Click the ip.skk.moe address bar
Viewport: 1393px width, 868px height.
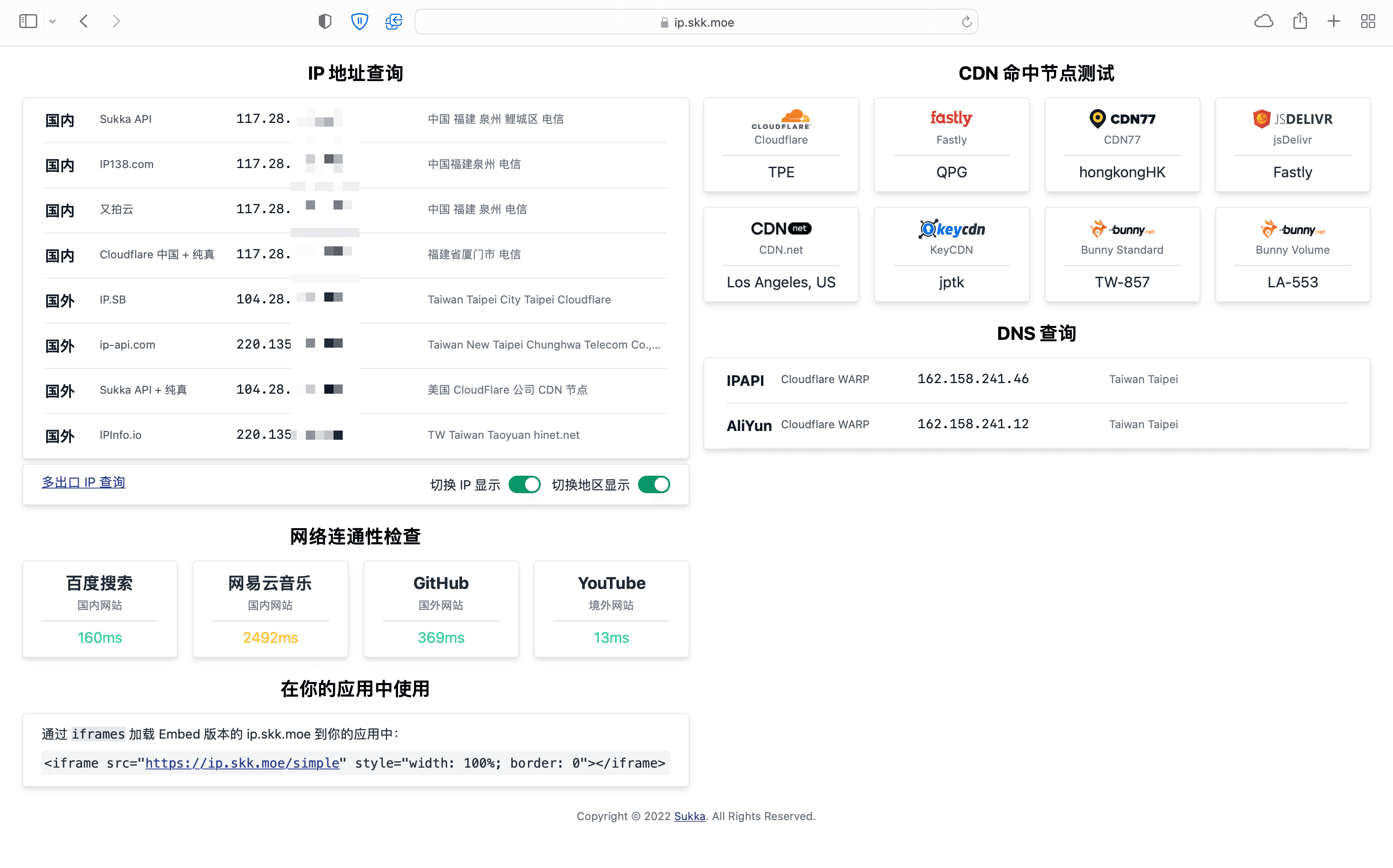696,22
